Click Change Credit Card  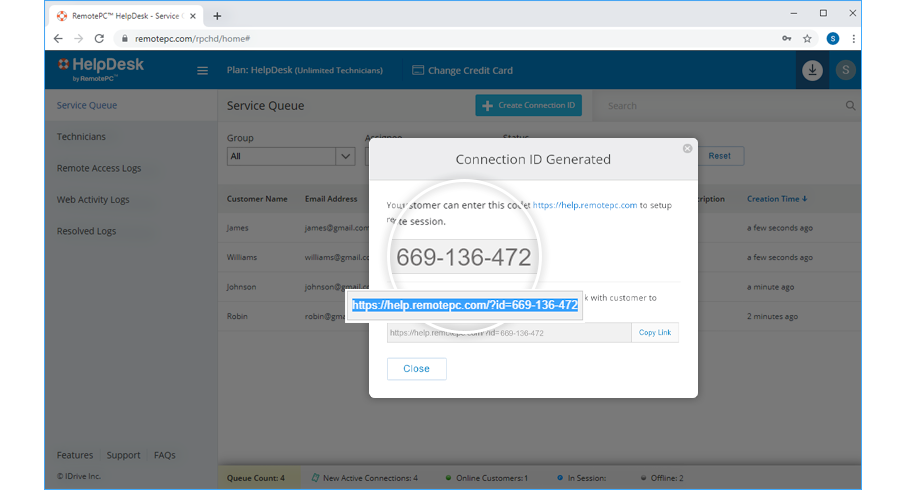[470, 71]
